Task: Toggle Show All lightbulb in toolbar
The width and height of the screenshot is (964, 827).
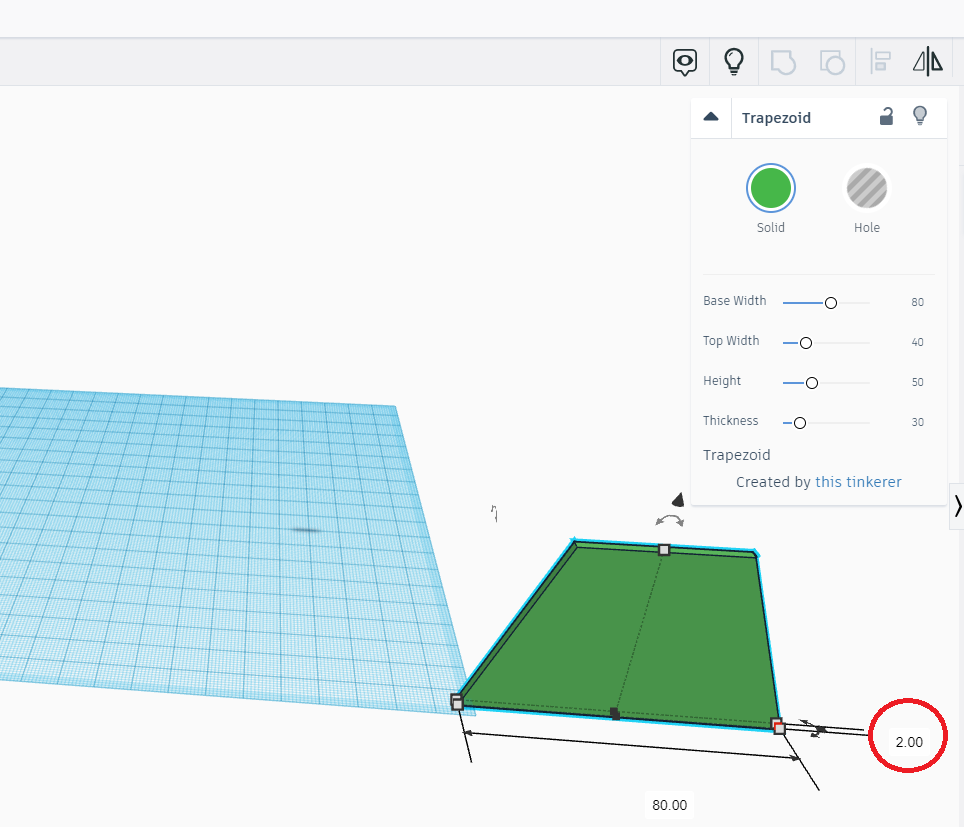Action: 733,61
